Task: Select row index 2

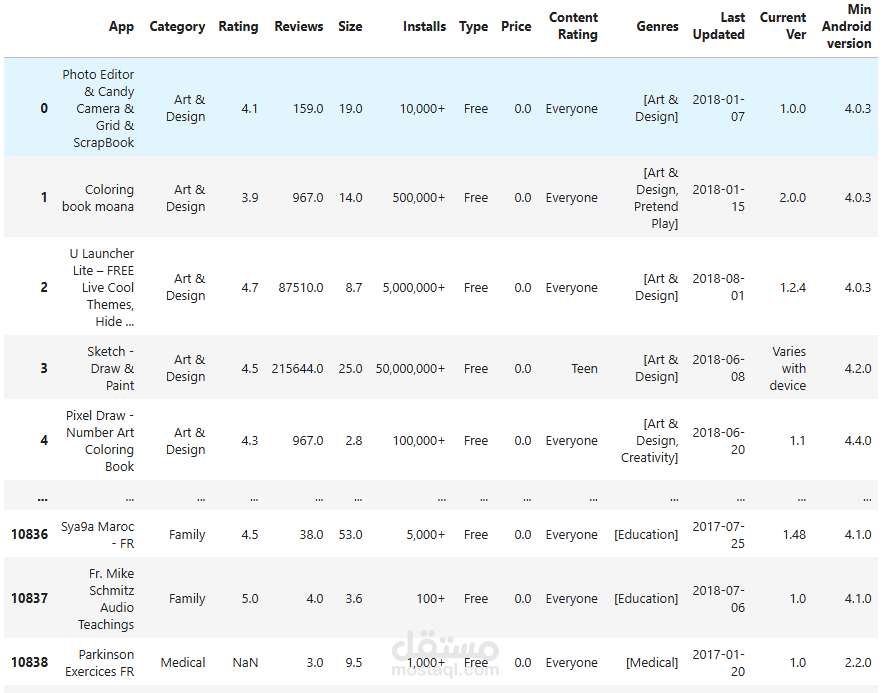Action: pyautogui.click(x=44, y=287)
